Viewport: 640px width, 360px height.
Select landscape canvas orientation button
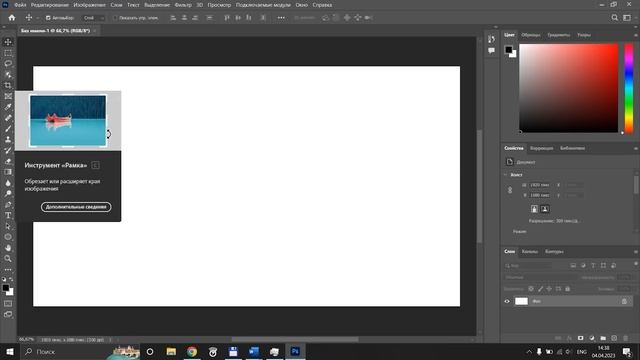pos(544,209)
